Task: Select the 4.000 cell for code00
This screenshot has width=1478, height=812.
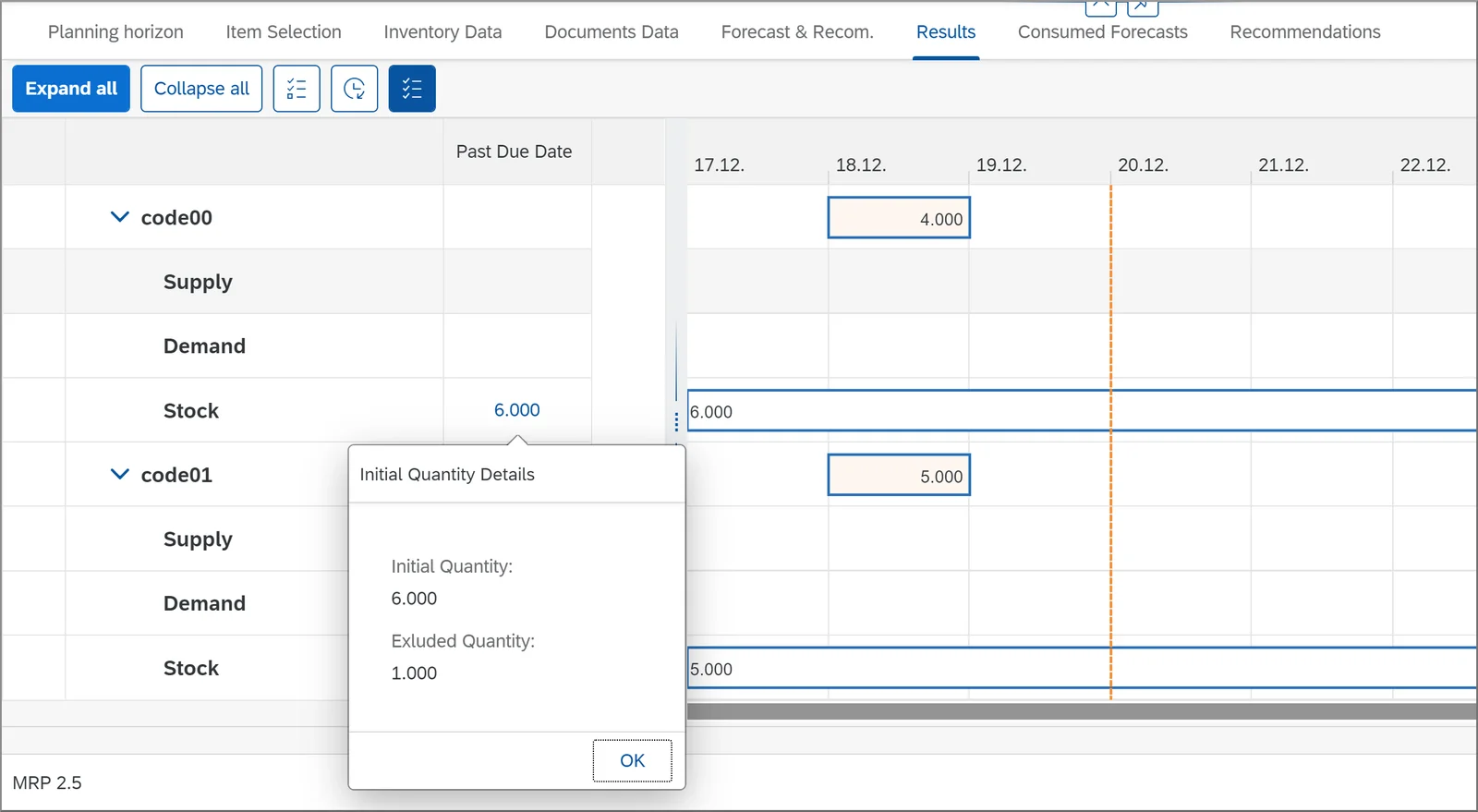Action: coord(899,218)
